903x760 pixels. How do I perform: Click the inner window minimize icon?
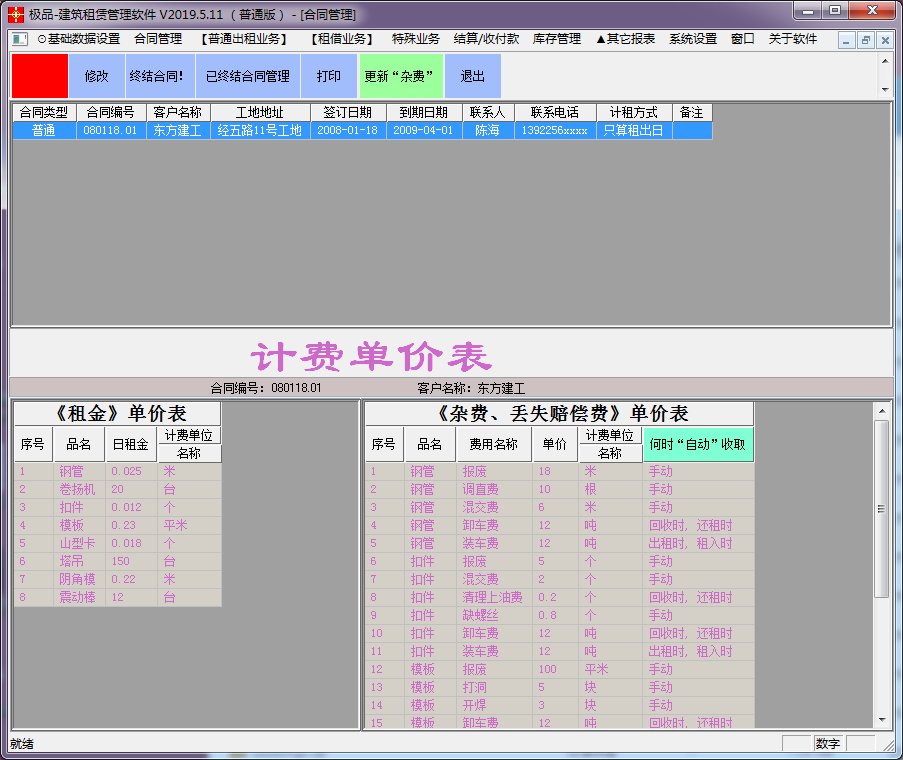[x=846, y=40]
